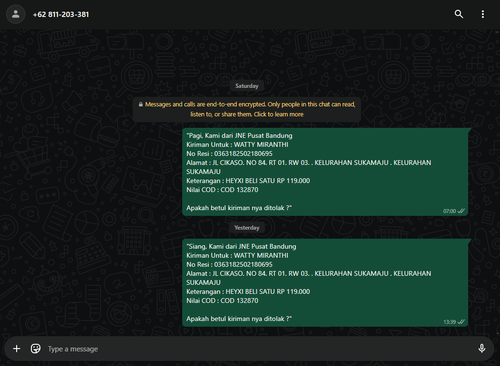Screen dimensions: 500x366
Task: Search within this chat
Action: click(x=459, y=14)
